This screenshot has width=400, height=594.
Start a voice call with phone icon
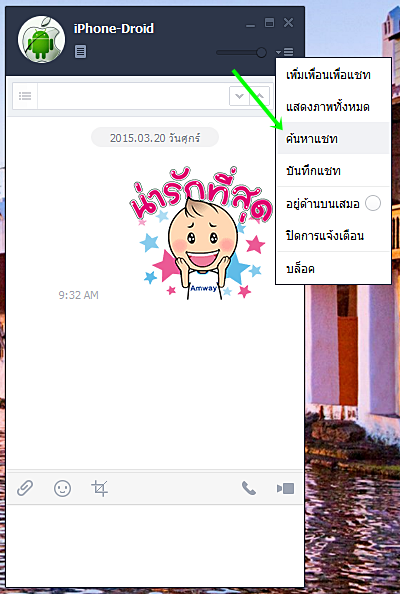249,488
